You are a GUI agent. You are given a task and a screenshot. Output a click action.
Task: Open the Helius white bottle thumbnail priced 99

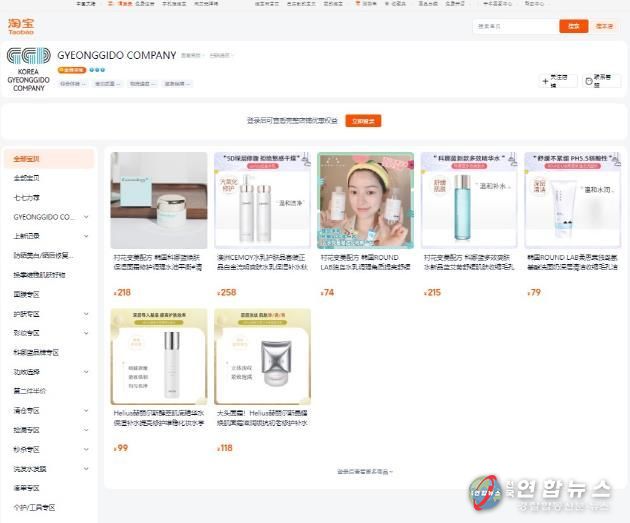159,356
